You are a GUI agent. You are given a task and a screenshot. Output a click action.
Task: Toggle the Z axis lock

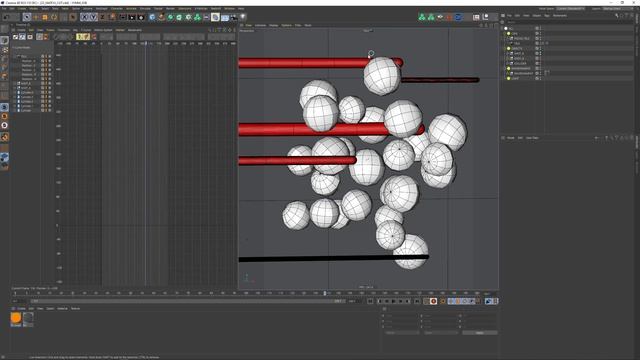(x=102, y=17)
